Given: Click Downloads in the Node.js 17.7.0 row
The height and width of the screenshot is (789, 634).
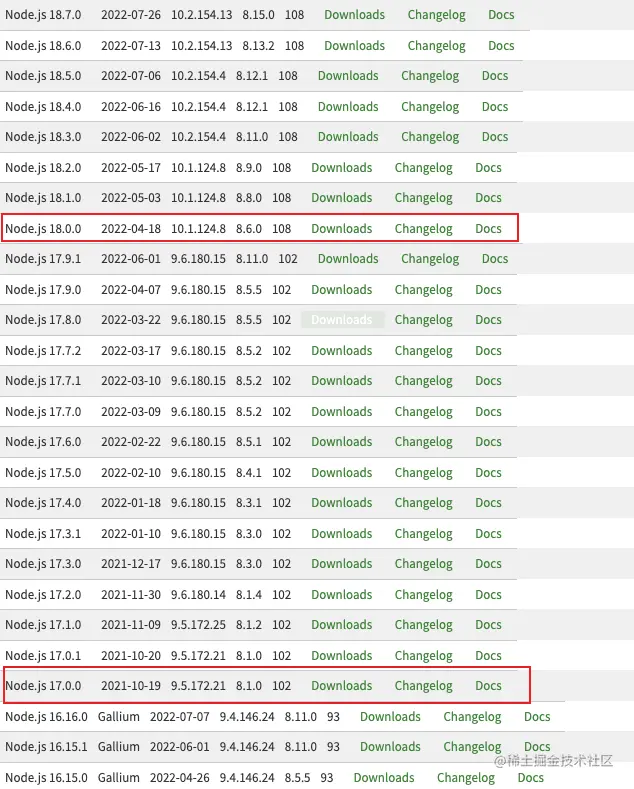Looking at the screenshot, I should [x=341, y=412].
